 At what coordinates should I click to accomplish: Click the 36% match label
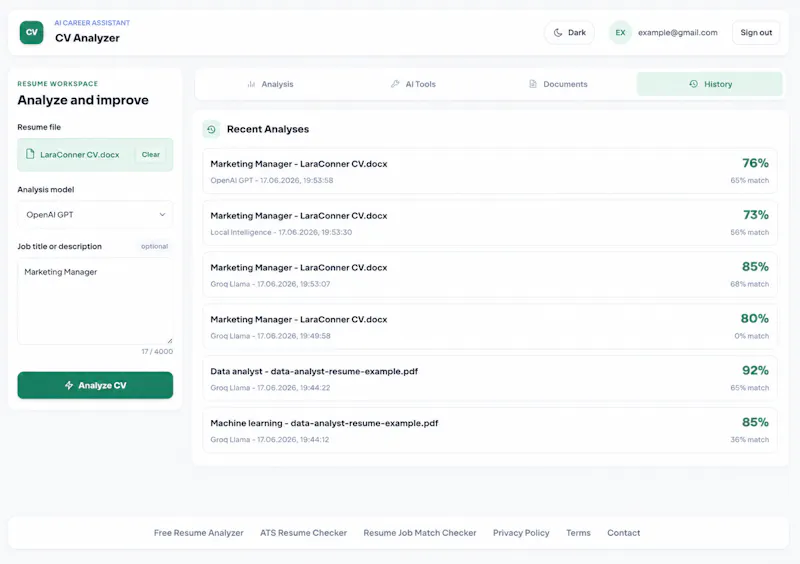tap(749, 439)
